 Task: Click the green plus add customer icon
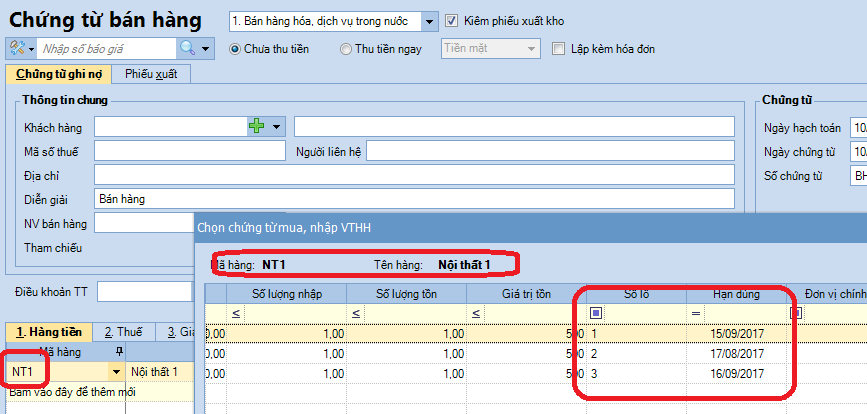coord(256,127)
